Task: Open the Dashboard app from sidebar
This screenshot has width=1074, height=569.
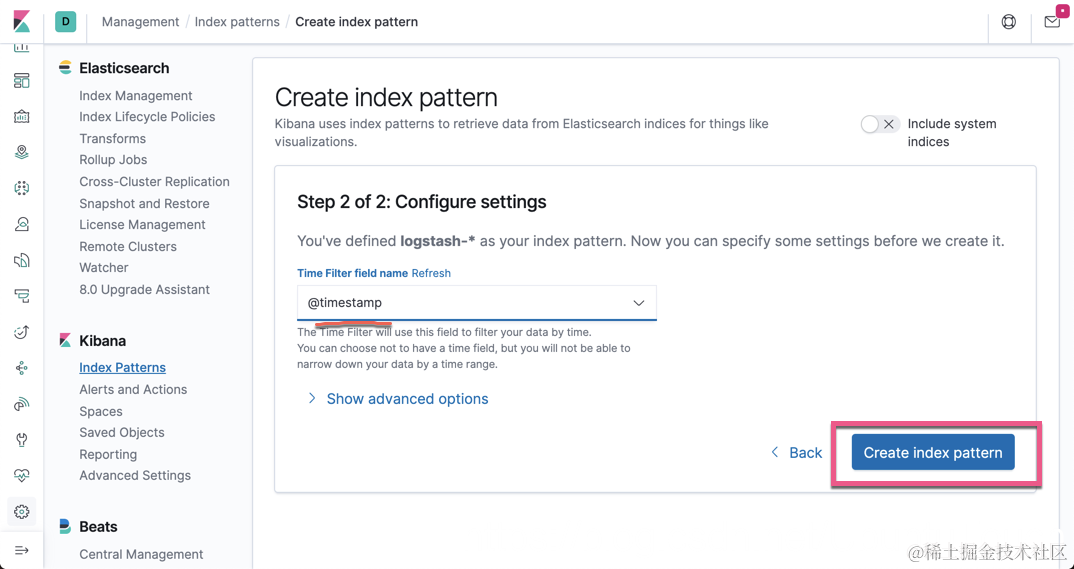Action: [21, 81]
